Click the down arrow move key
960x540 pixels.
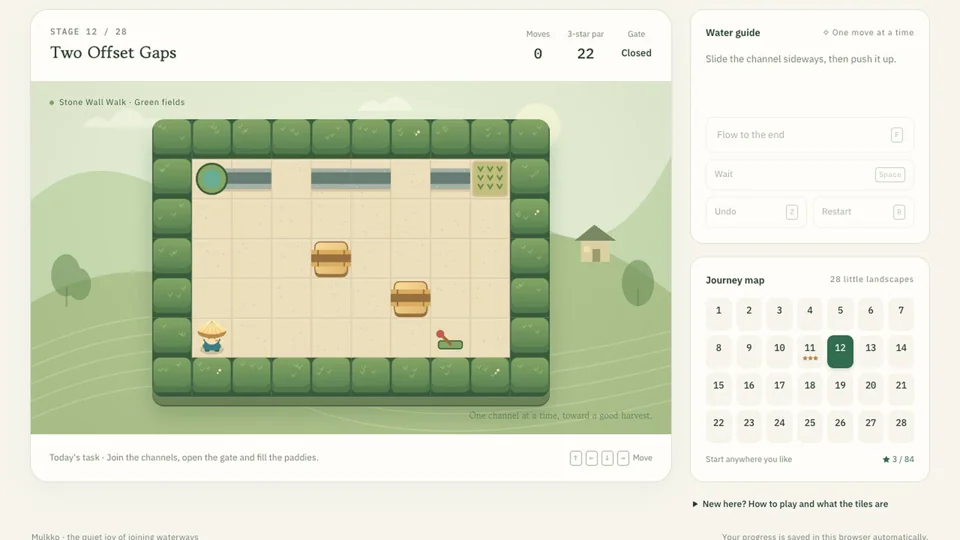[607, 458]
